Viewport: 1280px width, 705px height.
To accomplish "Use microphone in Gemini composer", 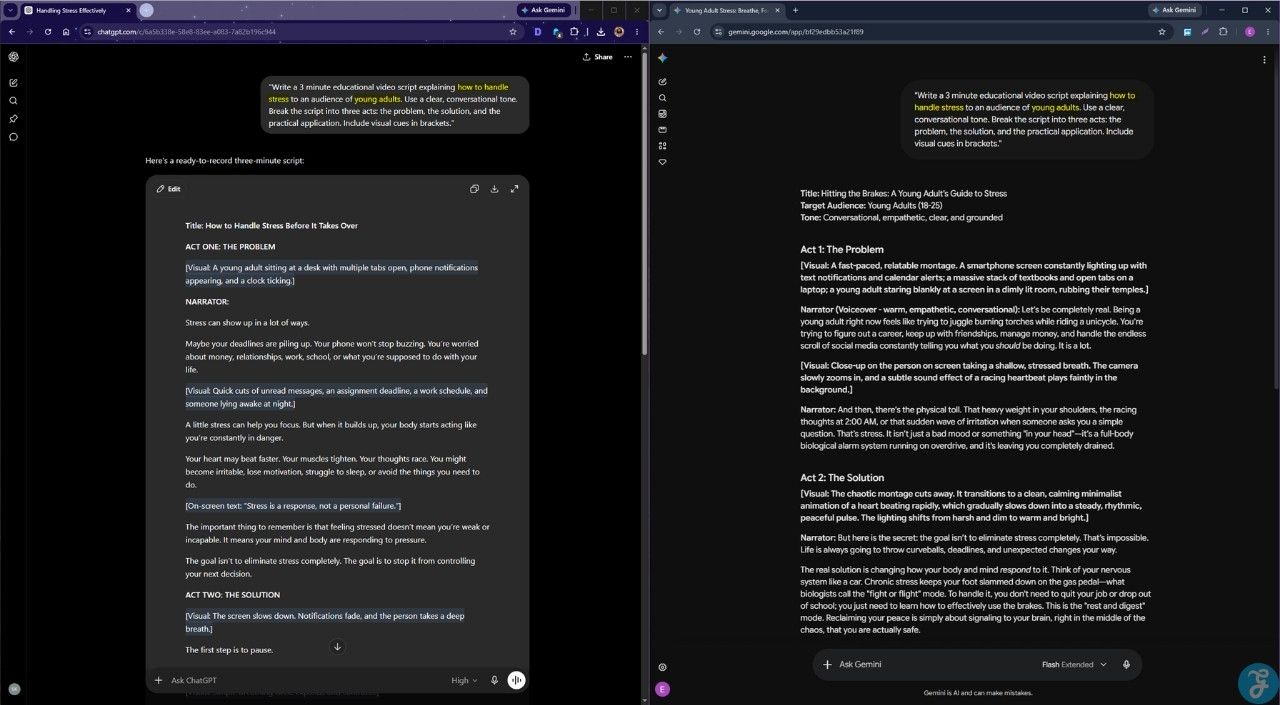I will click(1126, 665).
